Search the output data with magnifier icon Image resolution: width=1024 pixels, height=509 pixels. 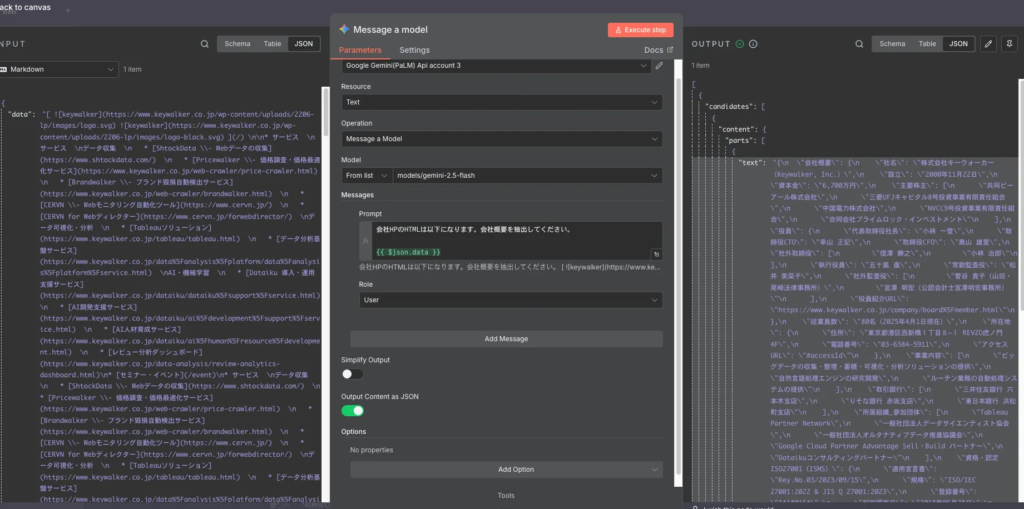[x=859, y=44]
